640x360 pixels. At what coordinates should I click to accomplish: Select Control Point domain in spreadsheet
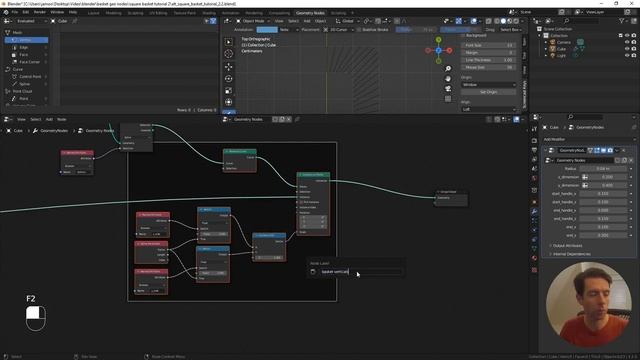(x=27, y=76)
